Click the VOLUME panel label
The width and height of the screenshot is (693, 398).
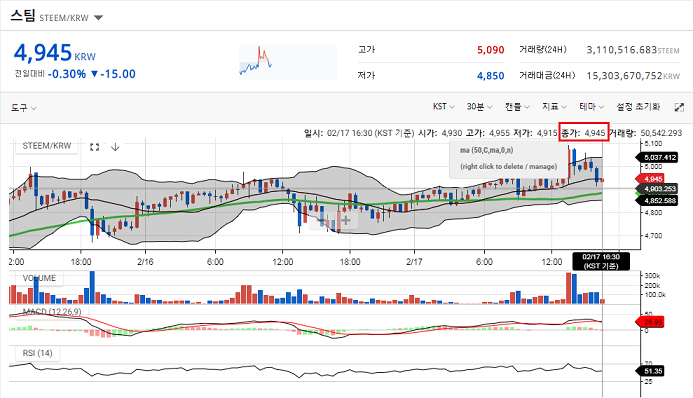[39, 278]
